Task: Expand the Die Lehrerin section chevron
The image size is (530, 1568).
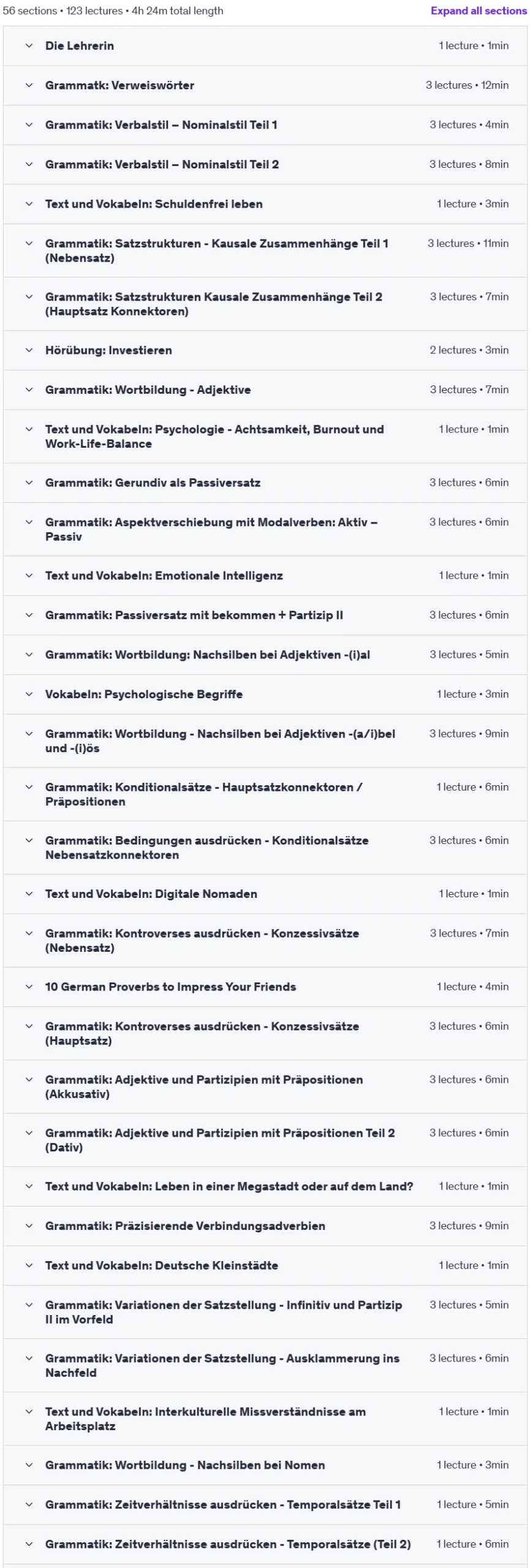Action: coord(29,45)
